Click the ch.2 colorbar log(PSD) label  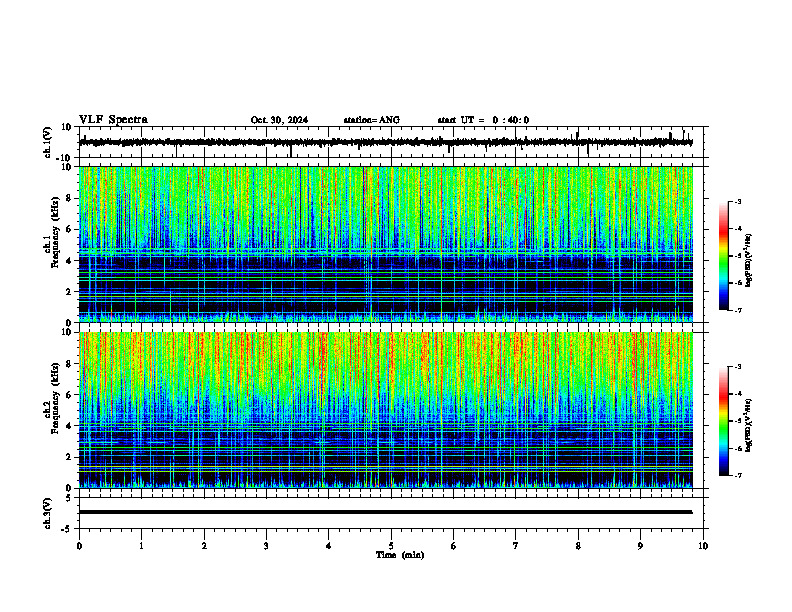pos(749,425)
